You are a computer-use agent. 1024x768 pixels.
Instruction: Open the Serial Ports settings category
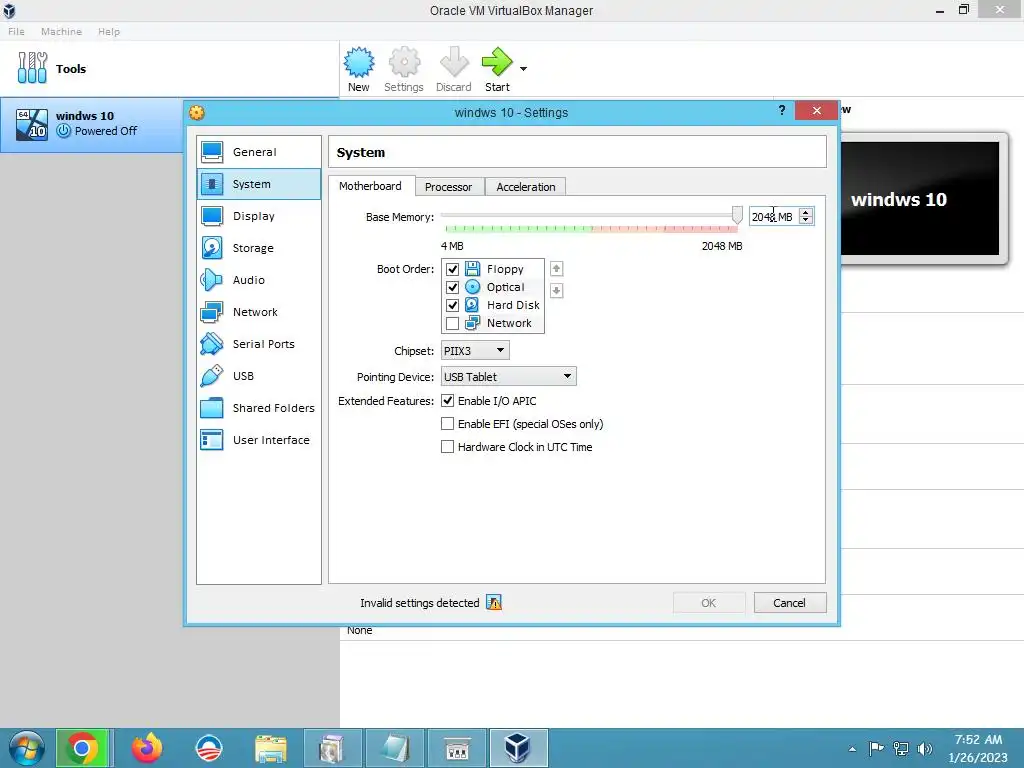click(x=259, y=344)
